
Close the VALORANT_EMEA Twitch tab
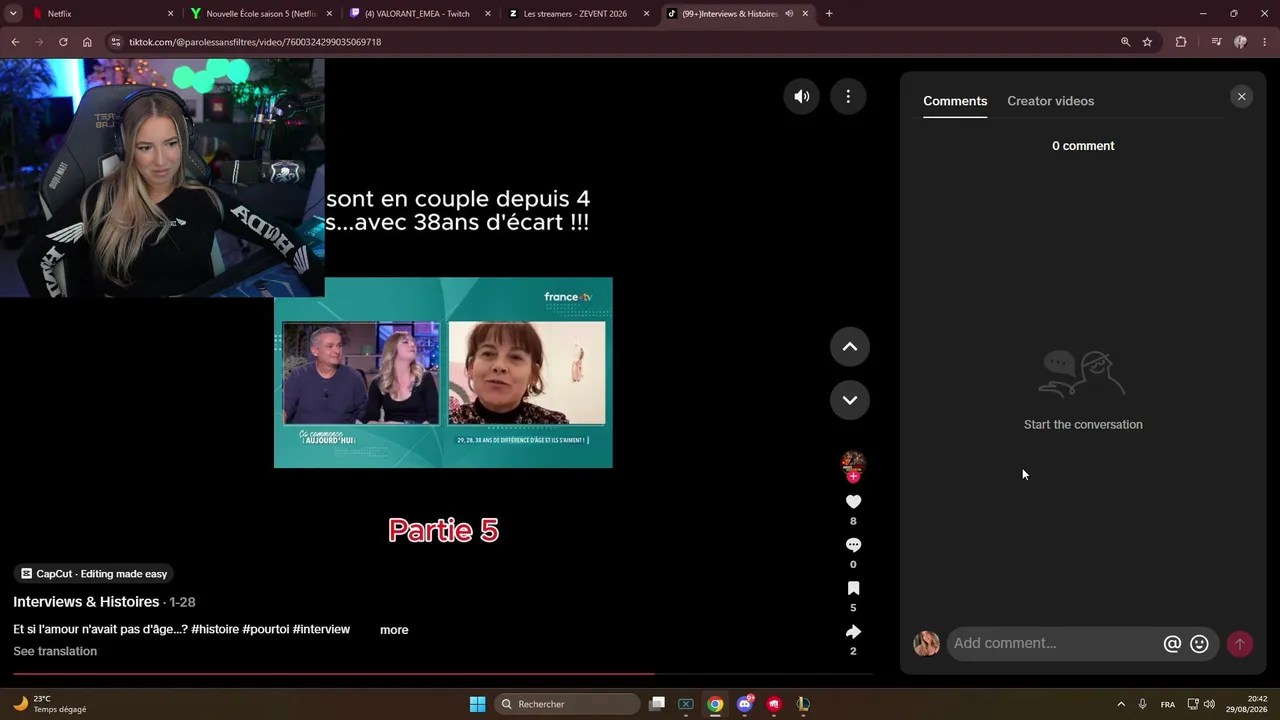[x=488, y=14]
